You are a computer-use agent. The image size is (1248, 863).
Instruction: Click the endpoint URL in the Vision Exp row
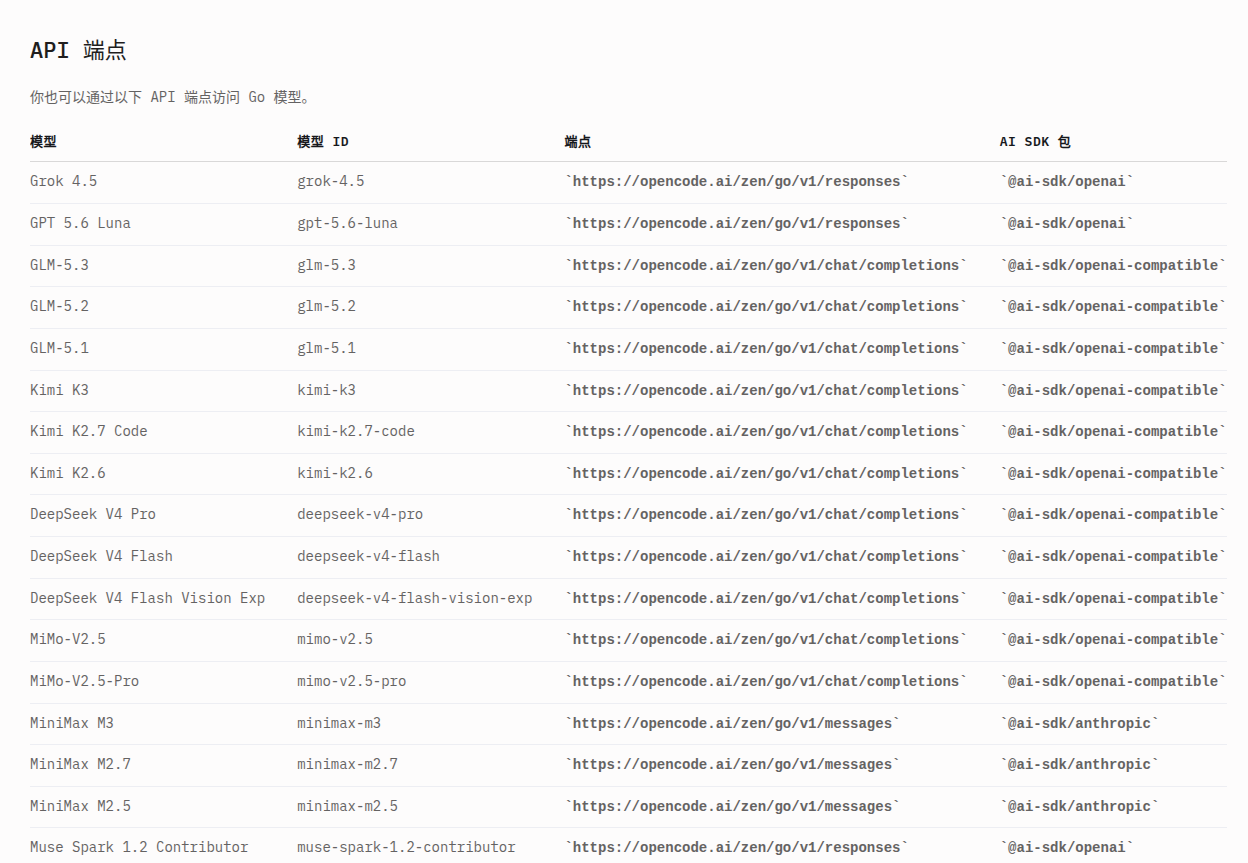[766, 598]
